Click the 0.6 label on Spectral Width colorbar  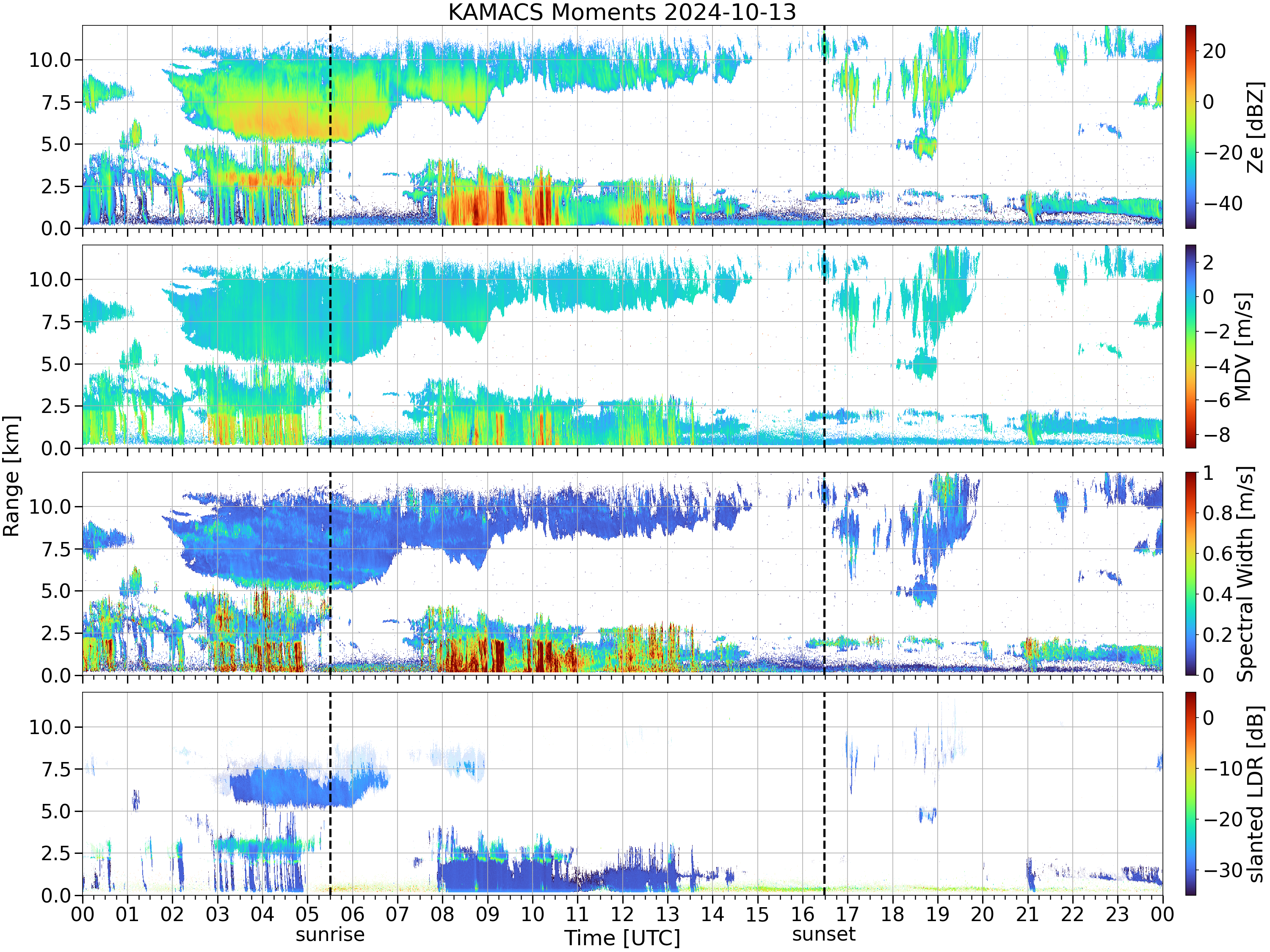[1217, 554]
